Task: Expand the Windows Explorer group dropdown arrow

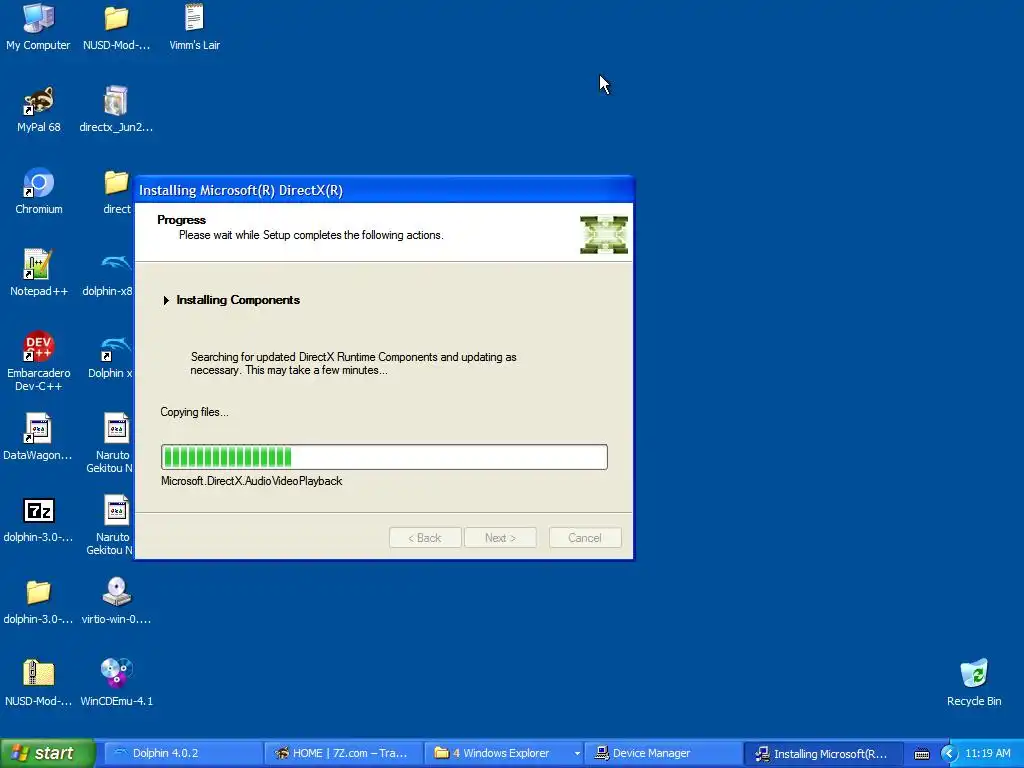Action: (x=577, y=754)
